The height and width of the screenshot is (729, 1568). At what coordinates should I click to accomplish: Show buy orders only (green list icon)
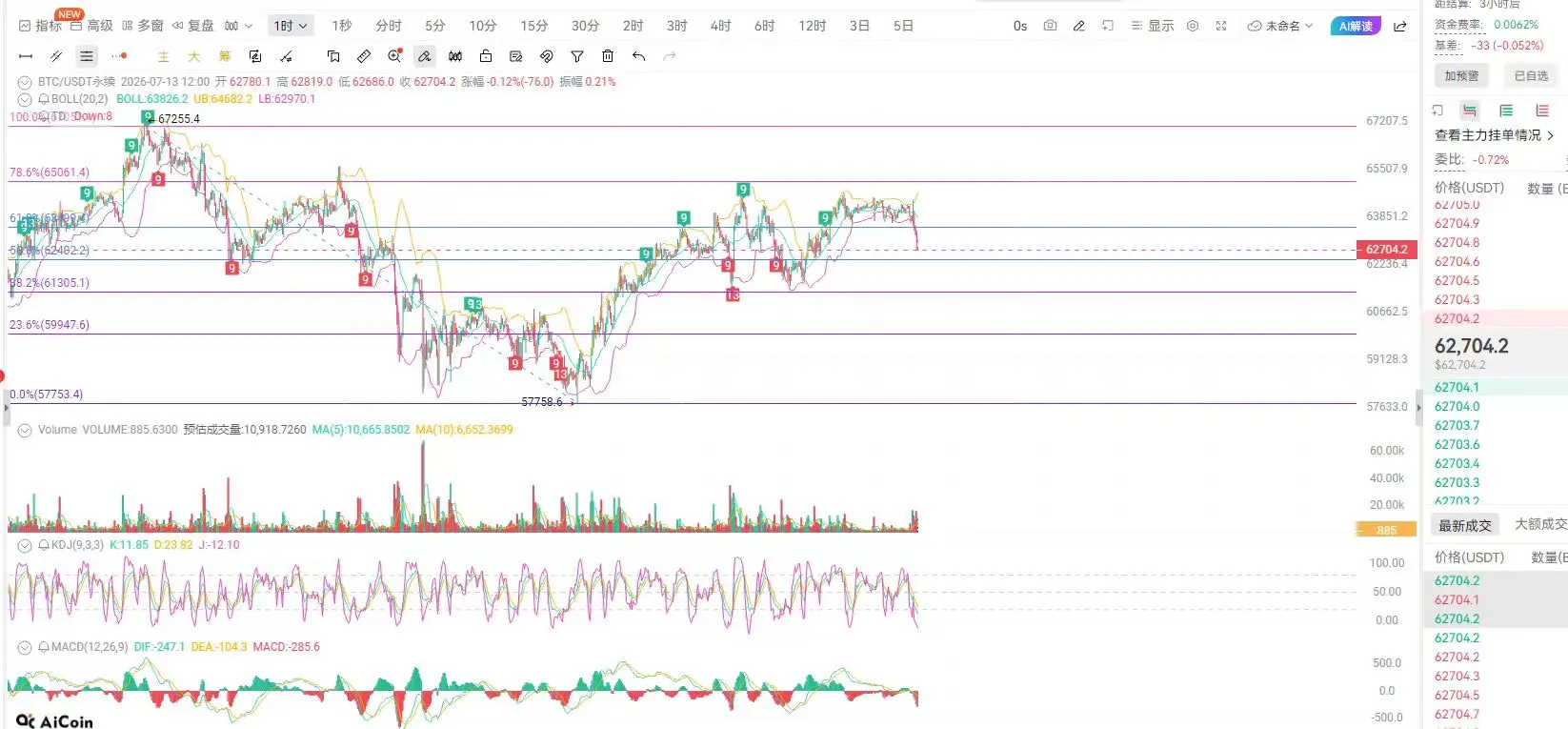coord(1506,111)
